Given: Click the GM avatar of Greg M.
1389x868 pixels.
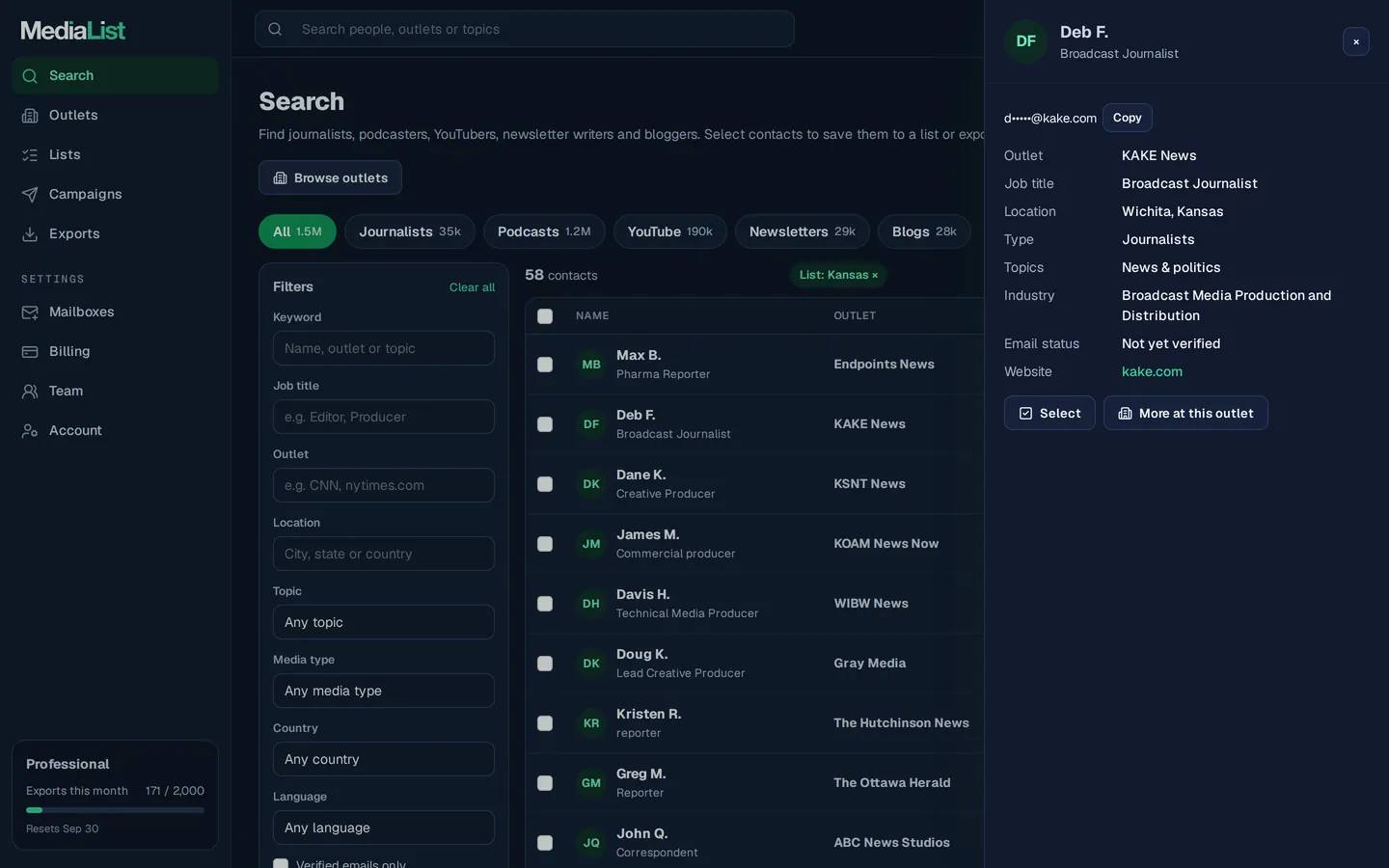Looking at the screenshot, I should tap(591, 783).
